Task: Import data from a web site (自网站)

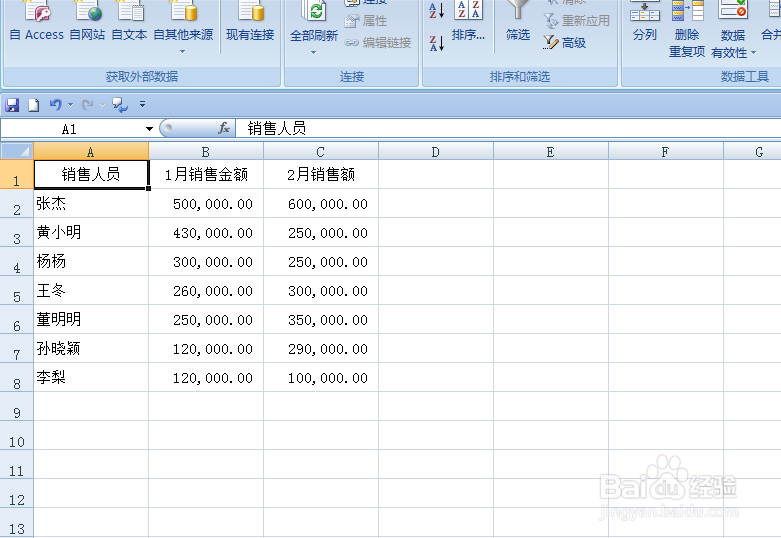Action: coord(87,22)
